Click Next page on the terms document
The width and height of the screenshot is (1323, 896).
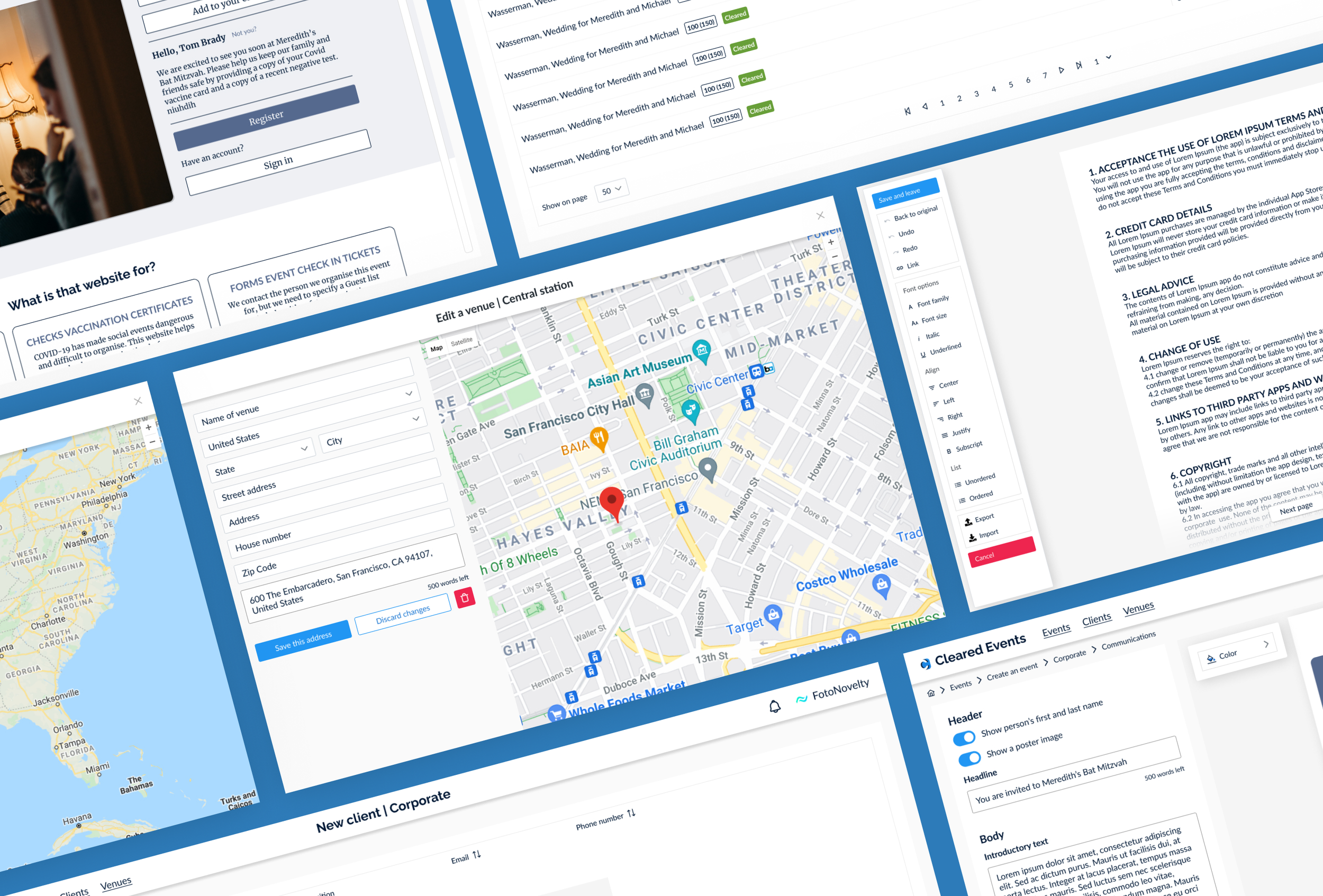coord(1295,508)
